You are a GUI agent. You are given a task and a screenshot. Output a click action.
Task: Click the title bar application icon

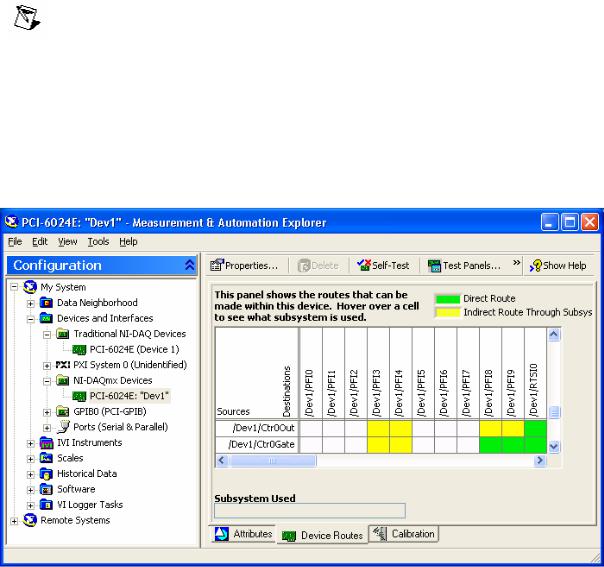click(x=12, y=222)
